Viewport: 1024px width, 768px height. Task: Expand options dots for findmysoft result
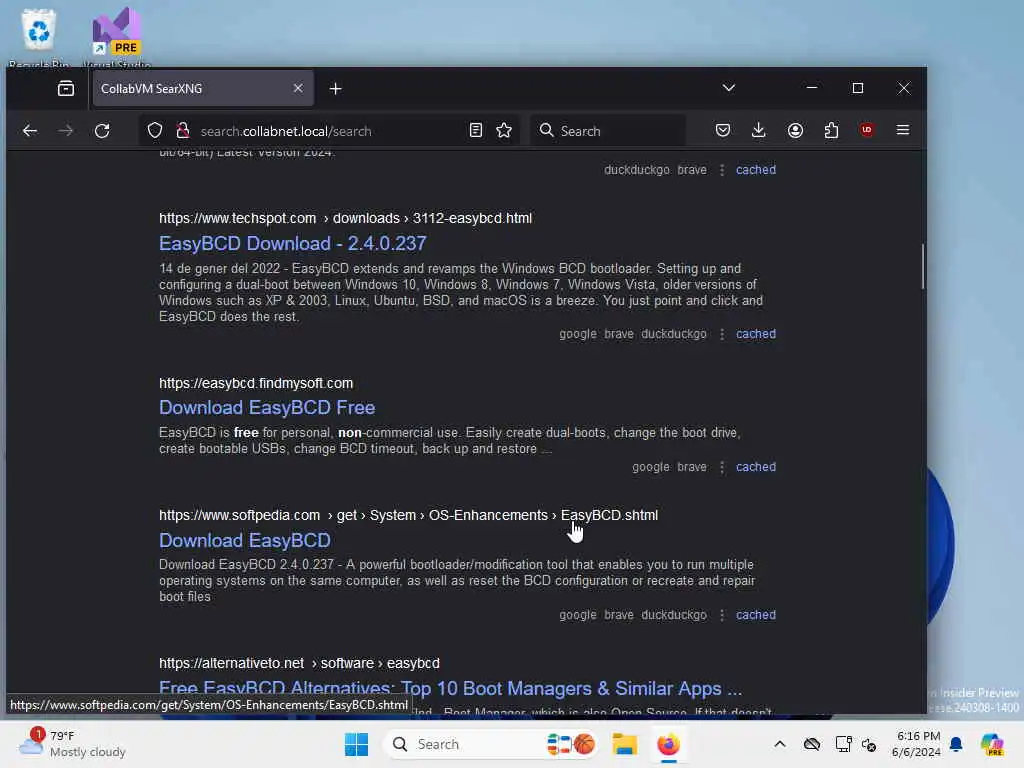tap(722, 467)
